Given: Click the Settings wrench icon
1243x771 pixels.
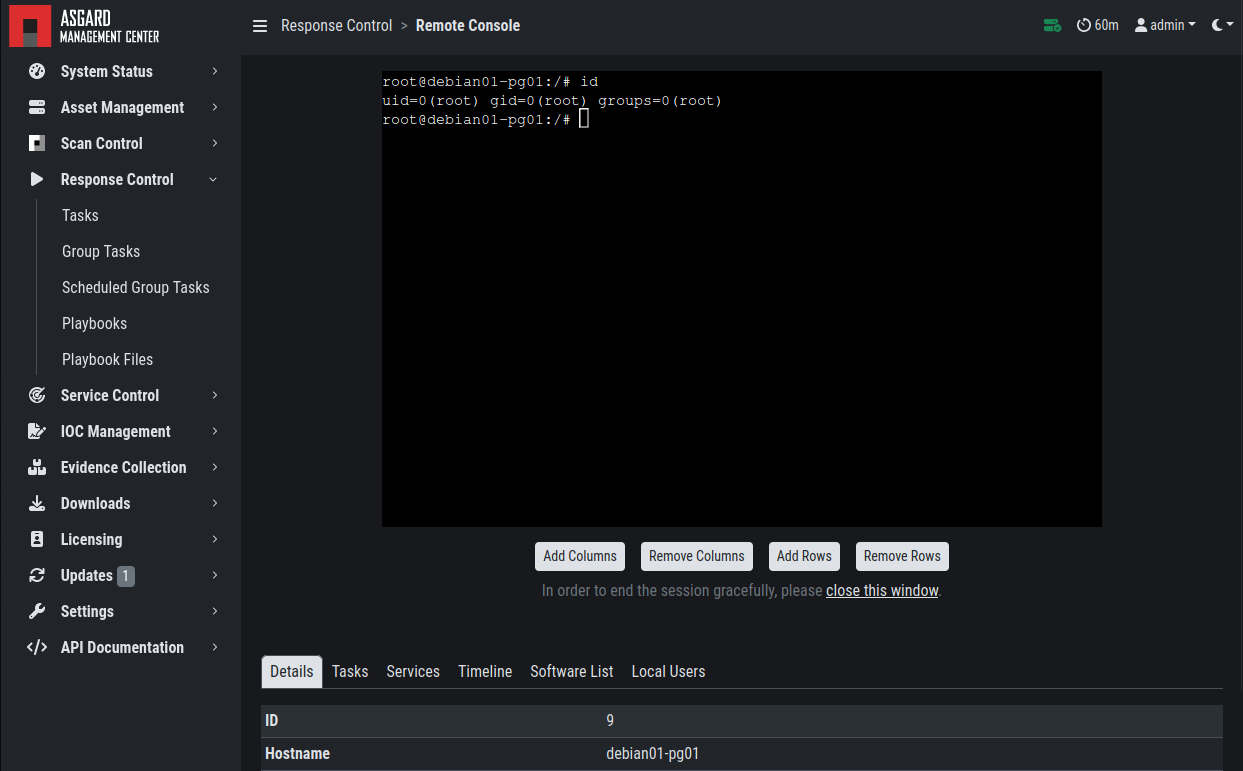Looking at the screenshot, I should click(37, 611).
